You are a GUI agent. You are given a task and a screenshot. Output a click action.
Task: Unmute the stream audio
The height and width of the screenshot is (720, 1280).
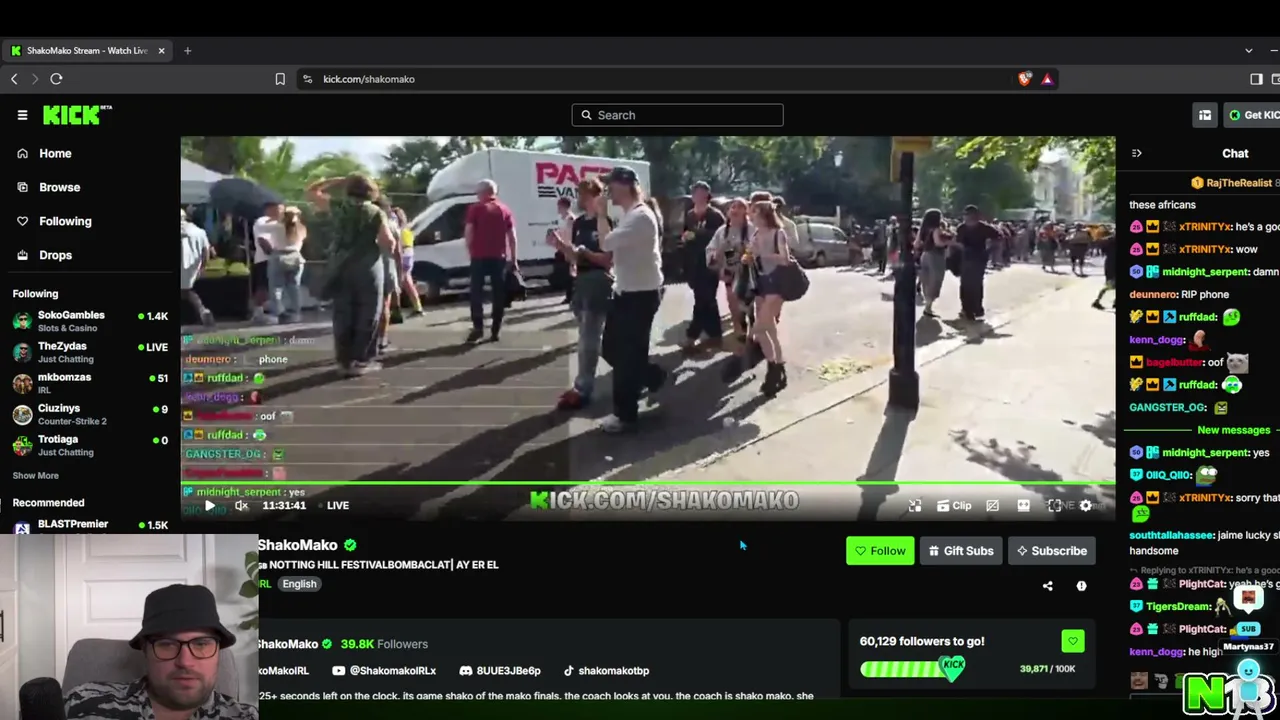pos(241,506)
